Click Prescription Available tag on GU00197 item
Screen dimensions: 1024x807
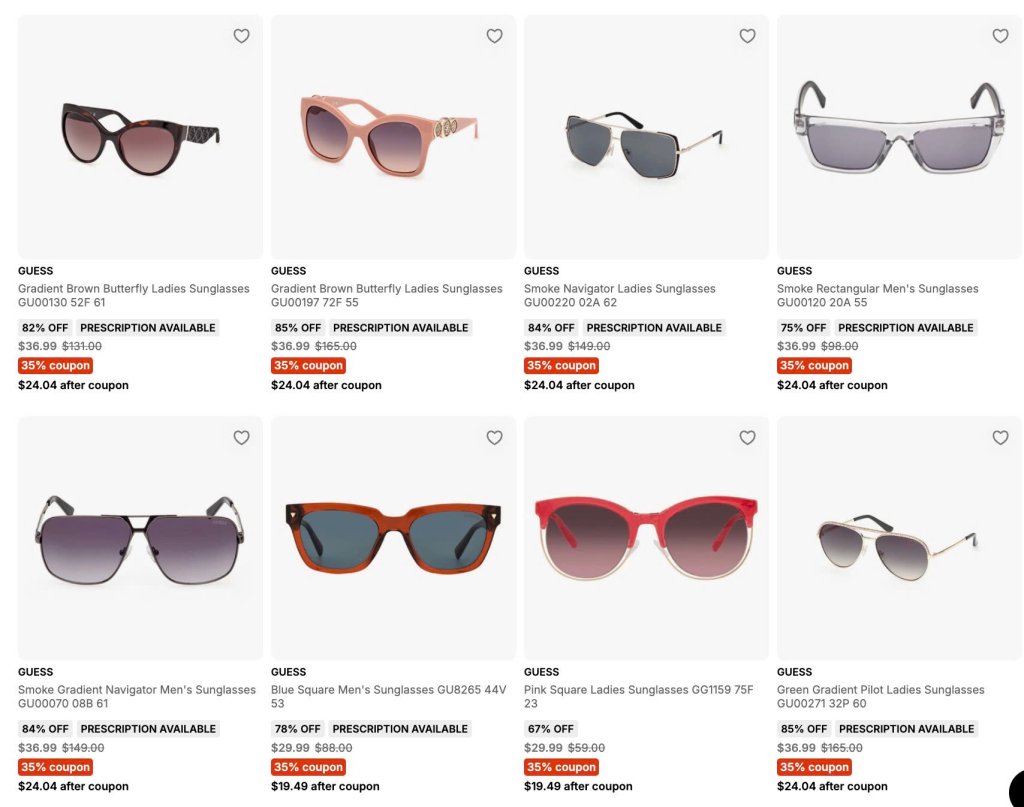(x=400, y=328)
